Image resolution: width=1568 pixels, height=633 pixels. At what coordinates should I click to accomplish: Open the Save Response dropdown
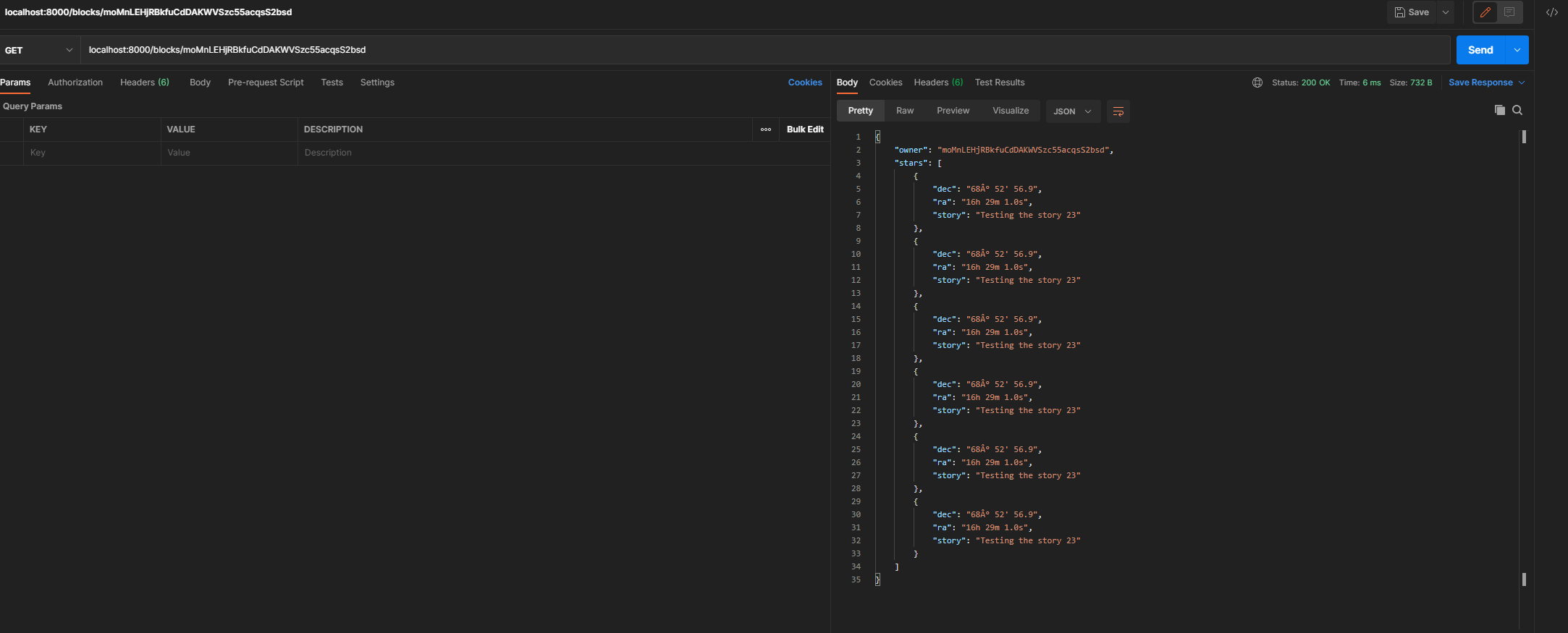point(1487,82)
